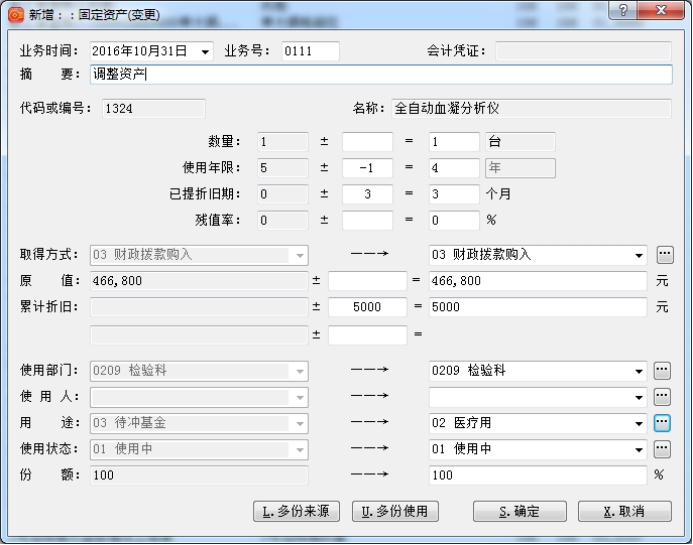Confirm with the S.确定 button
Viewport: 693px width, 545px height.
point(520,511)
